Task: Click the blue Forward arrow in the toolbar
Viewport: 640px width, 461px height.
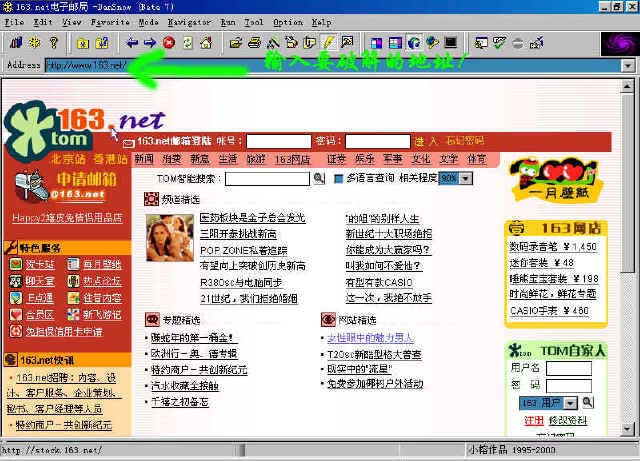Action: [x=150, y=42]
